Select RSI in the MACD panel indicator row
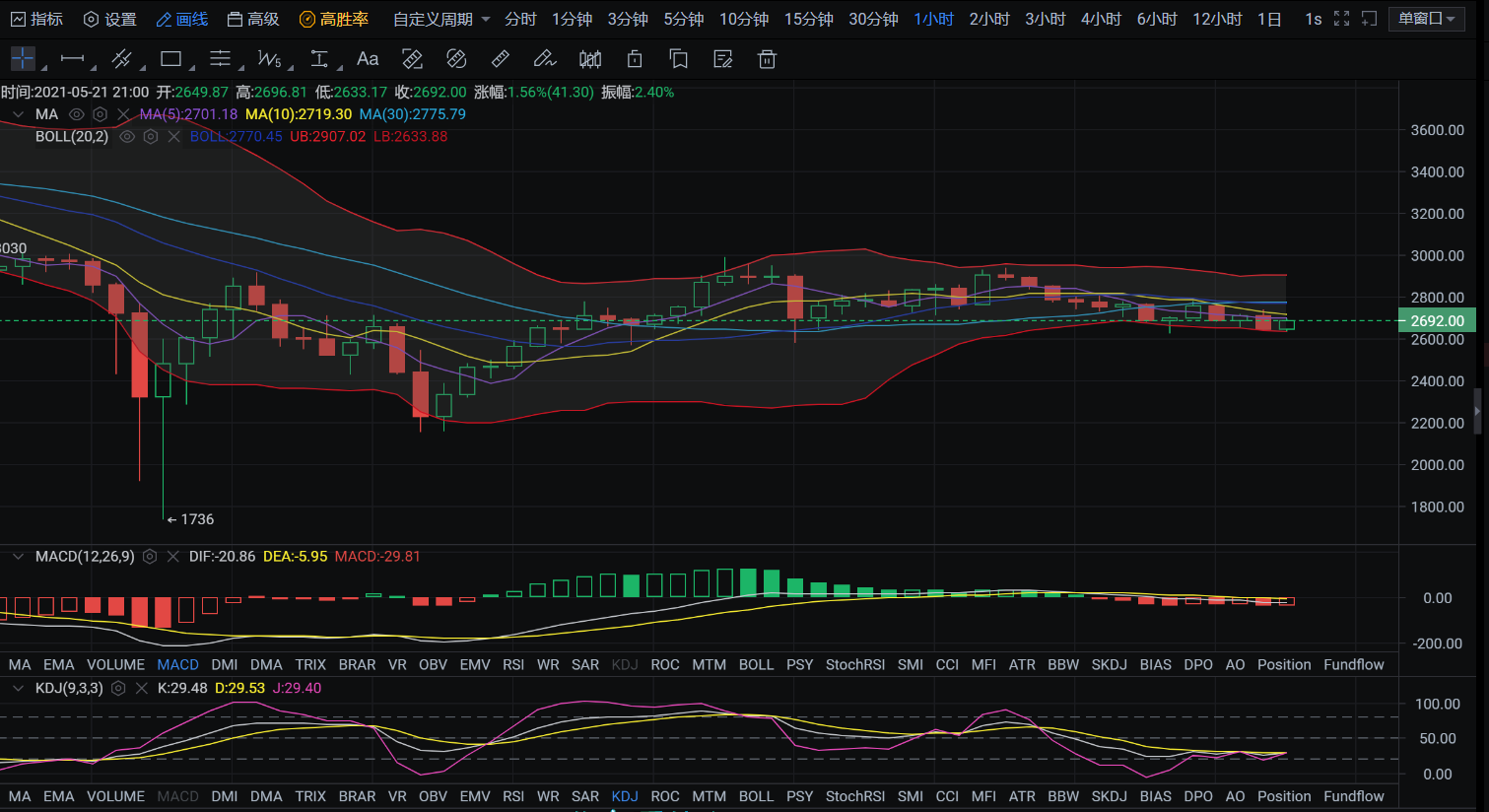Viewport: 1489px width, 812px height. click(x=513, y=665)
